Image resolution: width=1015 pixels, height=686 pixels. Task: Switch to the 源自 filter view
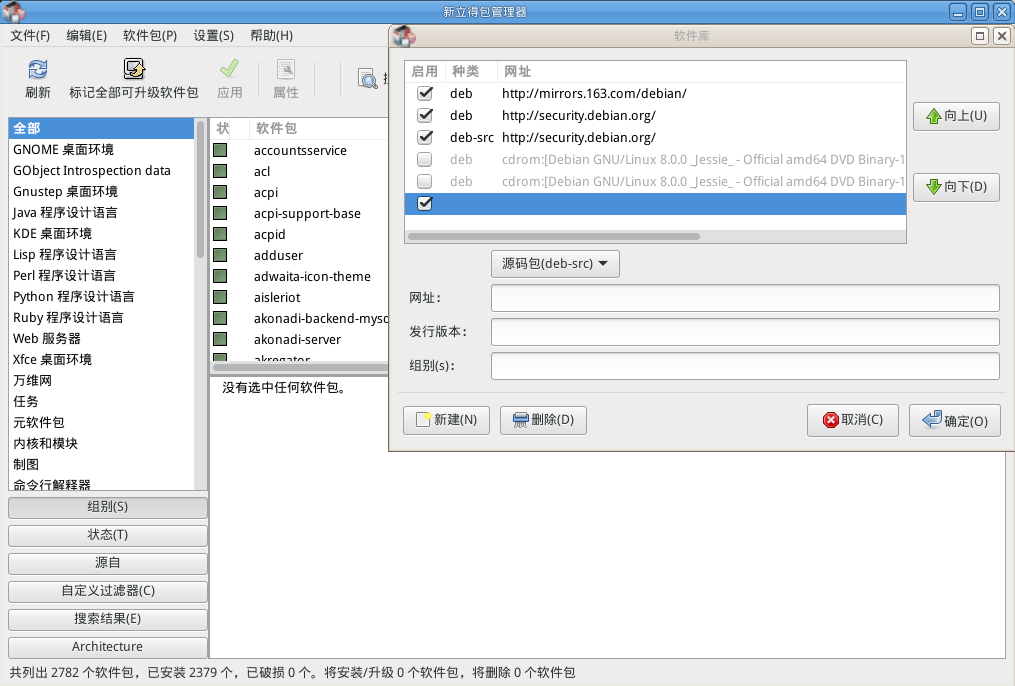pos(107,563)
